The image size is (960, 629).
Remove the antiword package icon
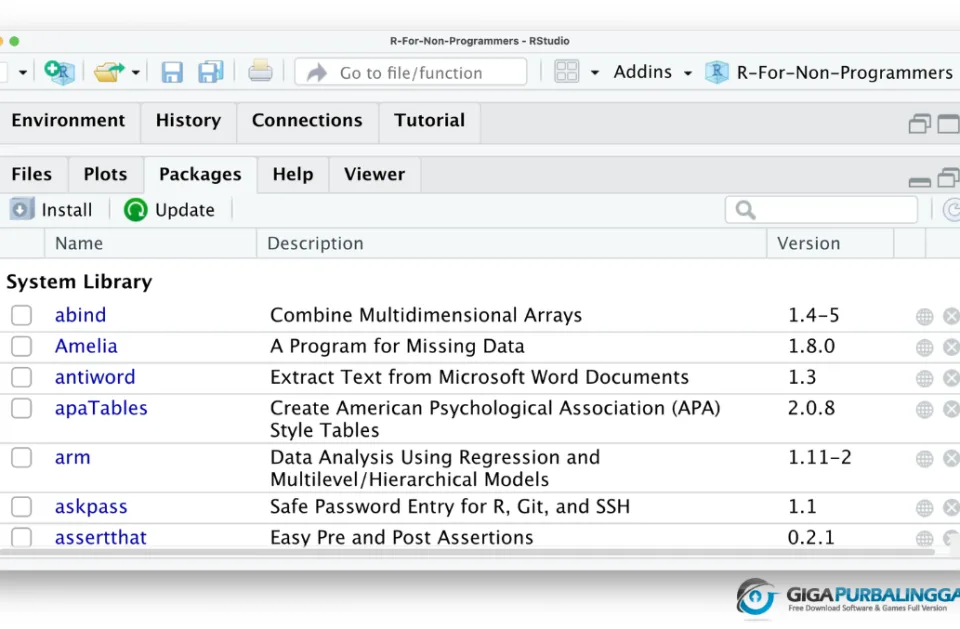(x=951, y=379)
